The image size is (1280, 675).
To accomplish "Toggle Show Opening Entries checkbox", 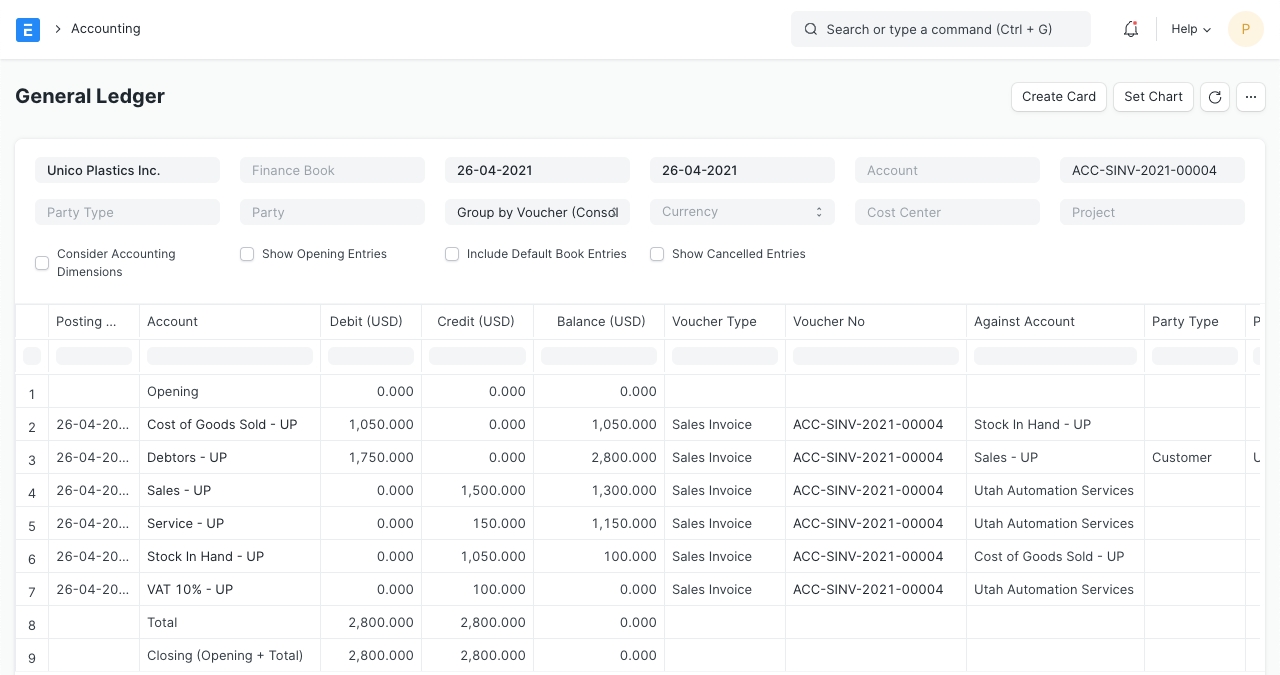I will click(247, 254).
